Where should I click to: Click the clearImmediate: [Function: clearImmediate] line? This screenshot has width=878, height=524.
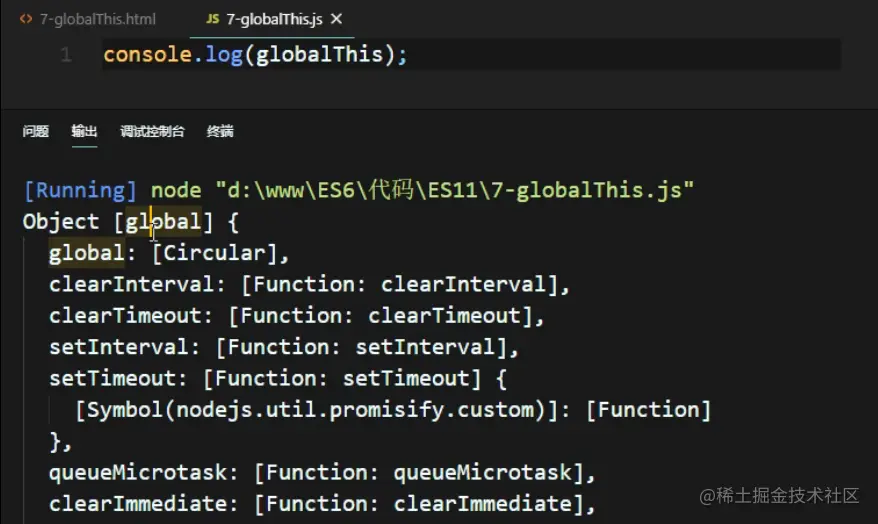pyautogui.click(x=322, y=504)
